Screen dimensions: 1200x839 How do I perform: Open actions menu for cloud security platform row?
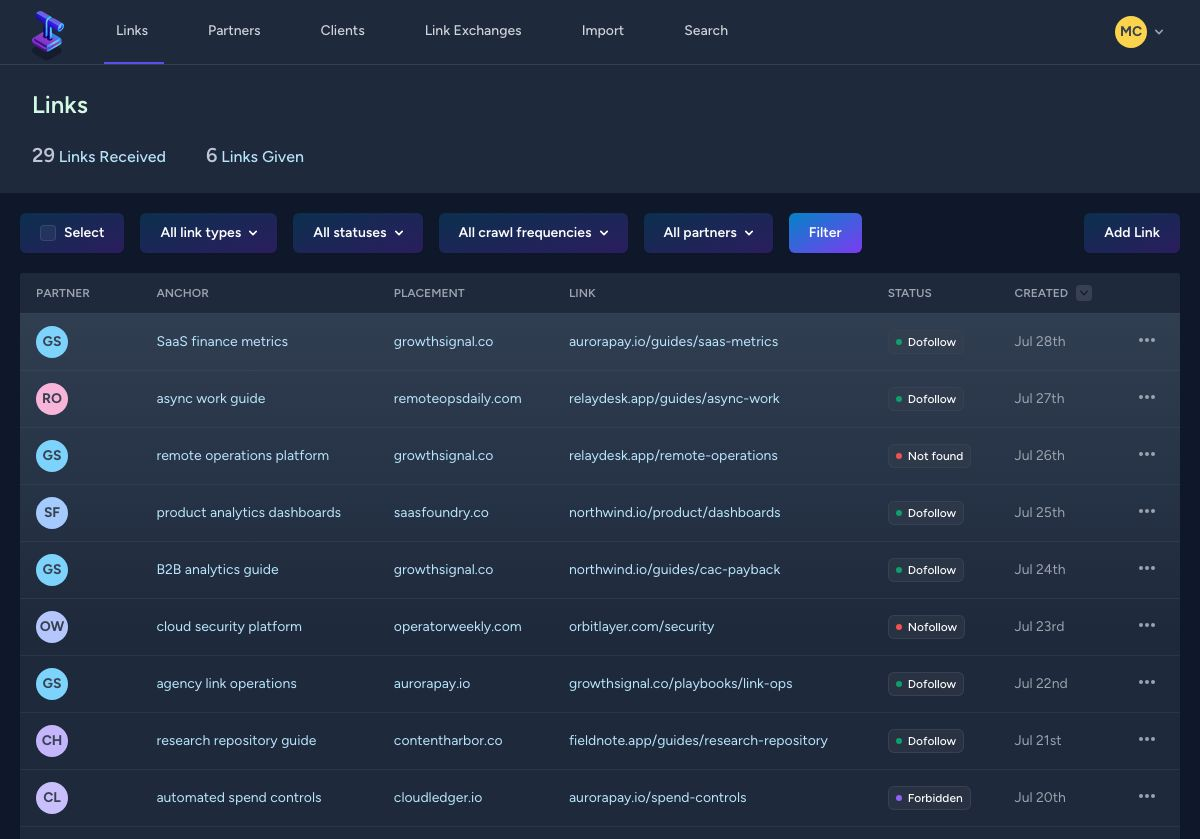point(1147,625)
